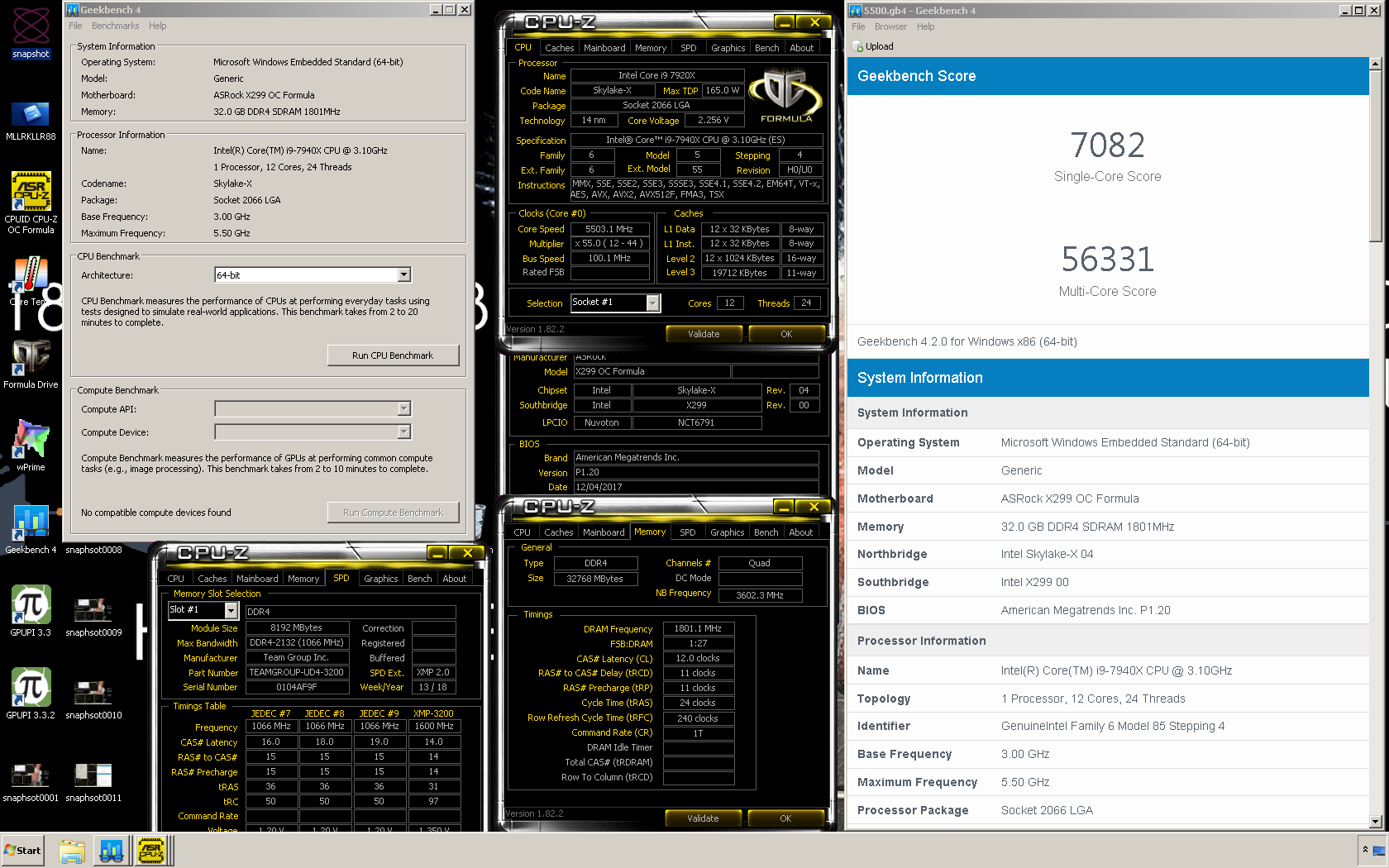Viewport: 1389px width, 868px height.
Task: Open snaphsot0009 image file
Action: tap(93, 616)
